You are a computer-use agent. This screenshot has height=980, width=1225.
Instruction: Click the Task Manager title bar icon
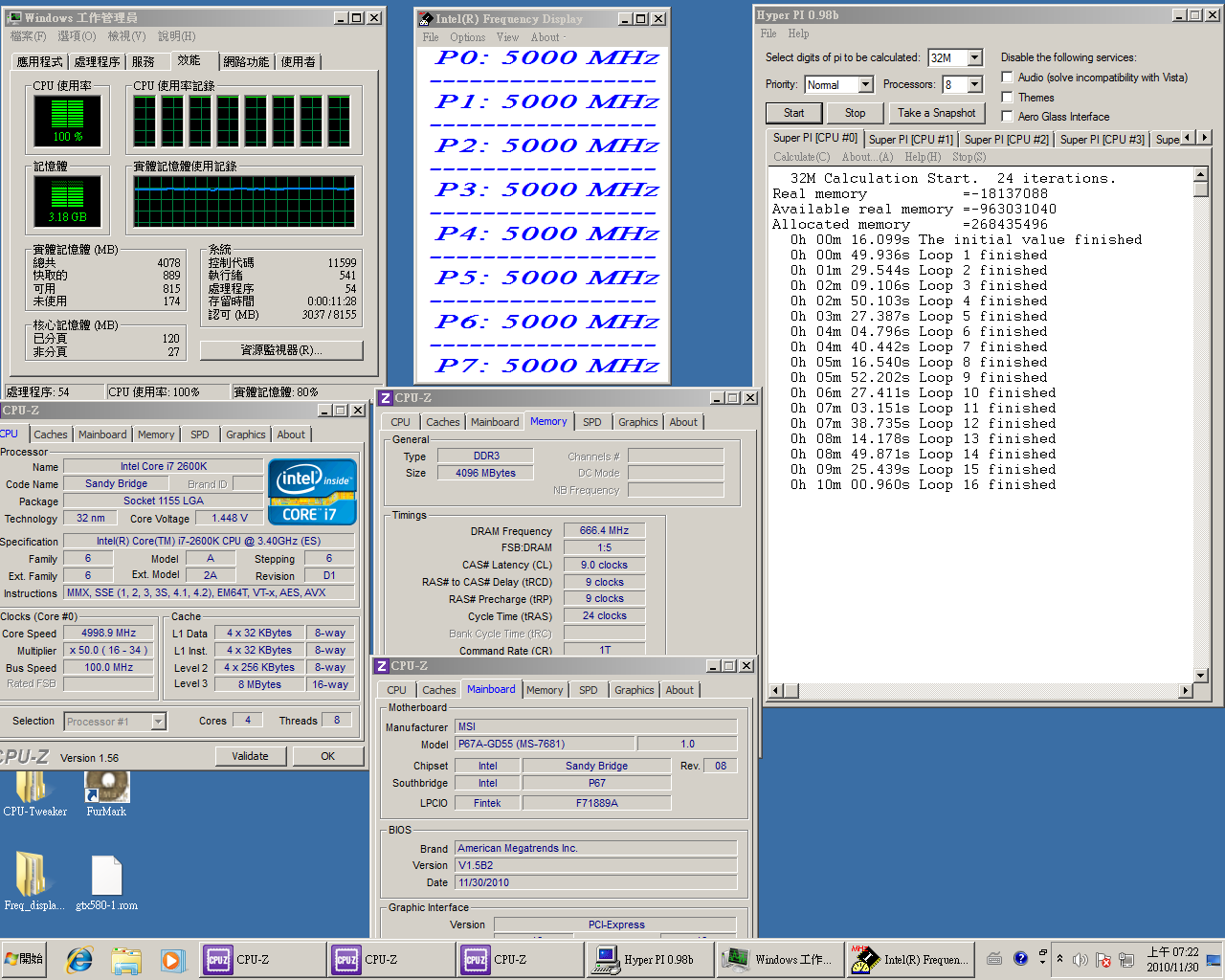click(x=15, y=17)
